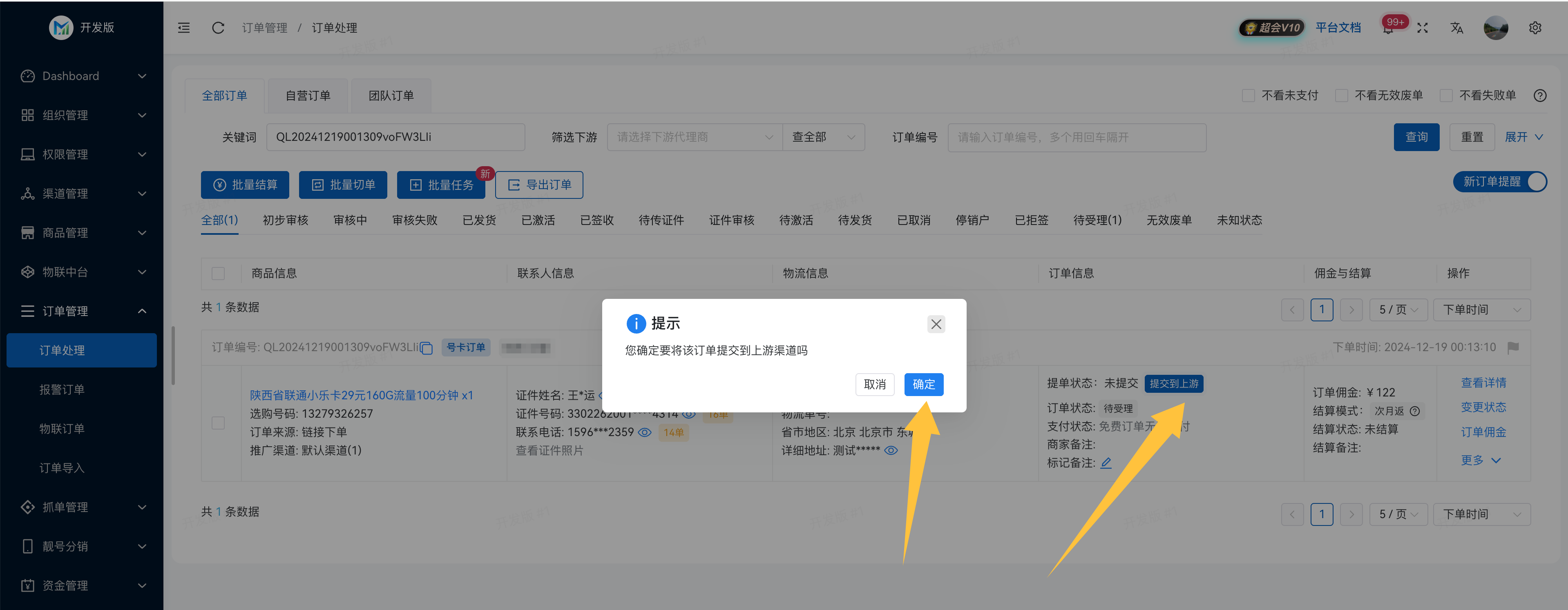Image resolution: width=1568 pixels, height=610 pixels.
Task: Enter fullscreen with the expand icon
Action: 1423,27
